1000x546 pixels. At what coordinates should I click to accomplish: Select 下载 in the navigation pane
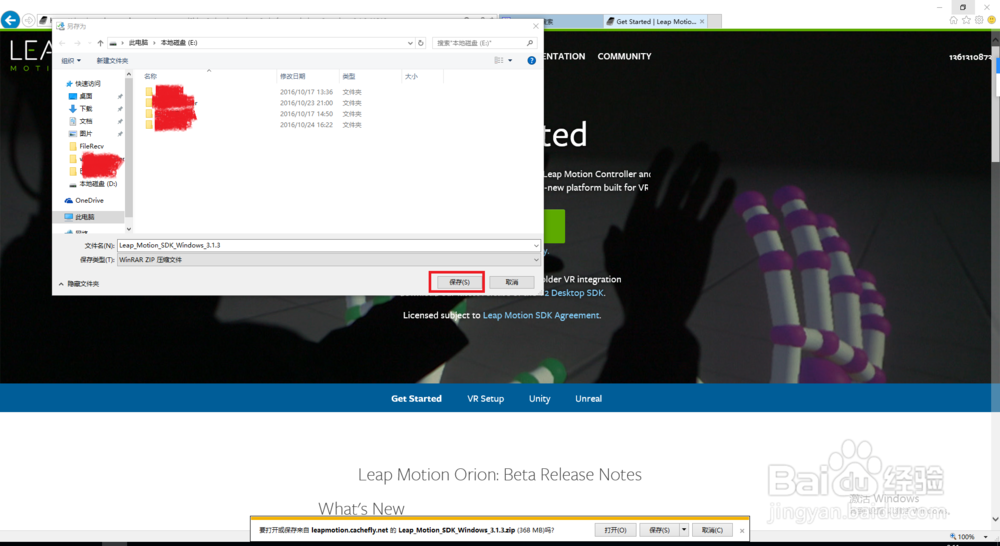(85, 108)
